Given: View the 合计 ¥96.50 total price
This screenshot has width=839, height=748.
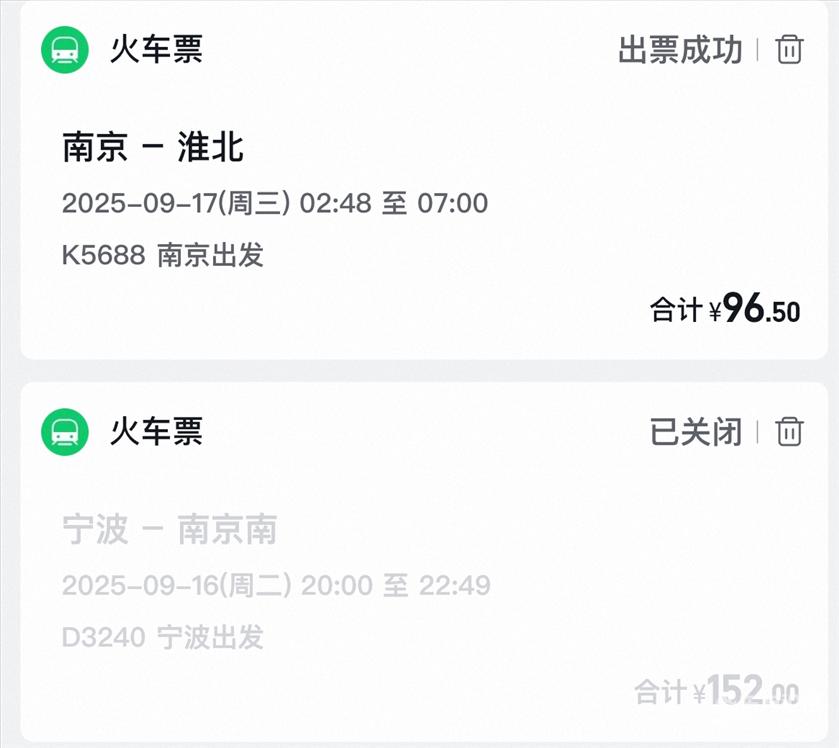Looking at the screenshot, I should [x=725, y=309].
